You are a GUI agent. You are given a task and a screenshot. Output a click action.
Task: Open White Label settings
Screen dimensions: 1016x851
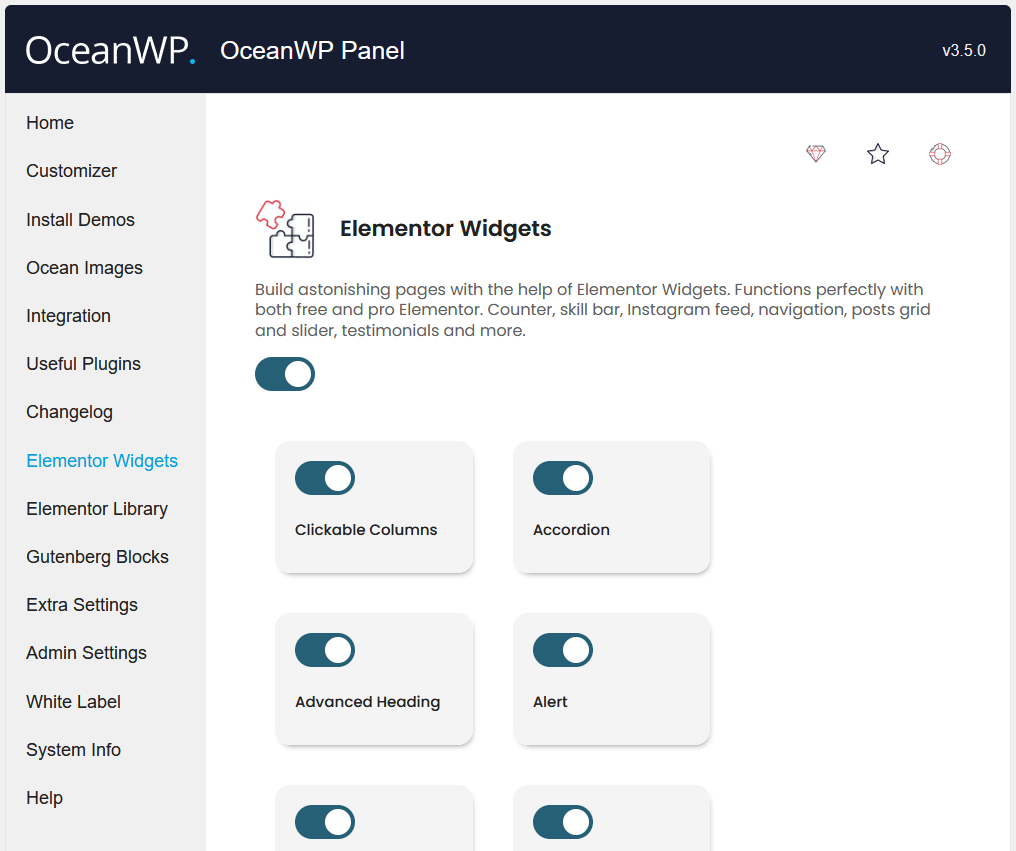pyautogui.click(x=73, y=702)
